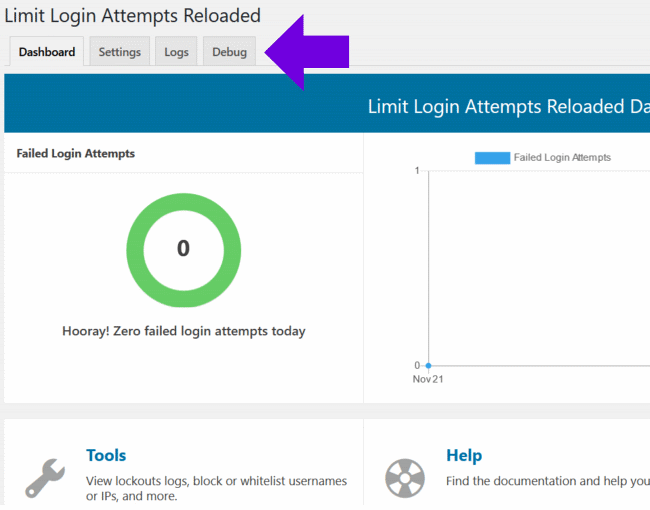Screen dimensions: 650x510
Task: Open the Tools heading link
Action: pyautogui.click(x=106, y=455)
